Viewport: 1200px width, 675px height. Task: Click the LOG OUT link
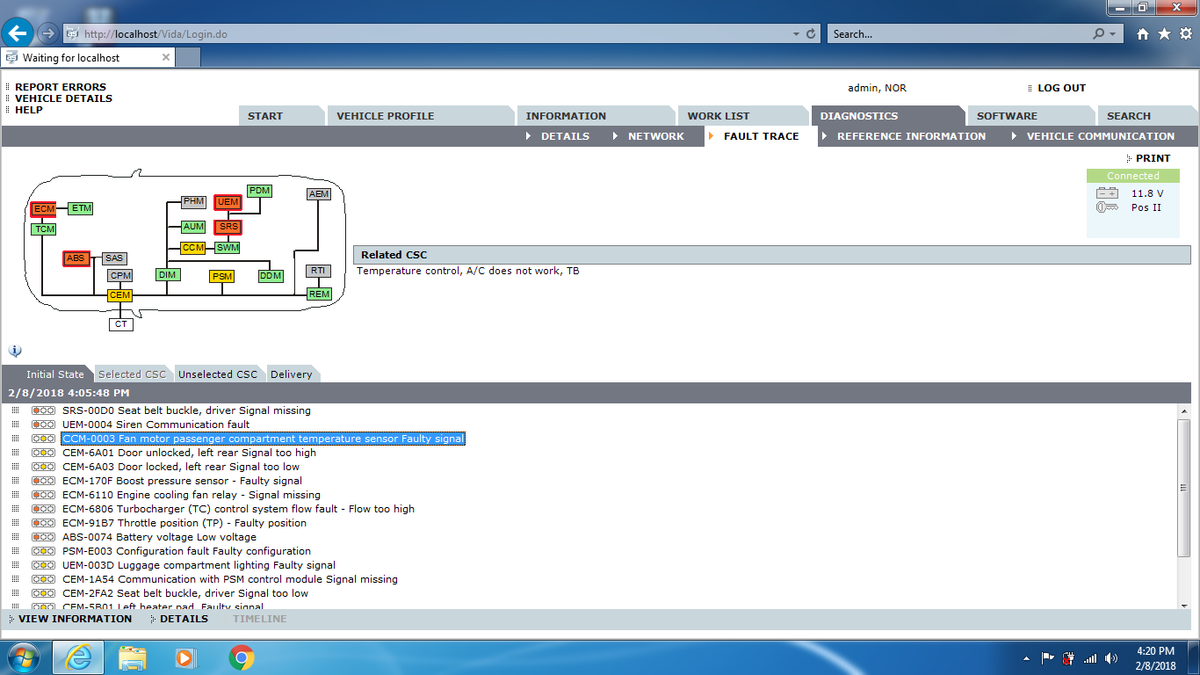pos(1061,88)
